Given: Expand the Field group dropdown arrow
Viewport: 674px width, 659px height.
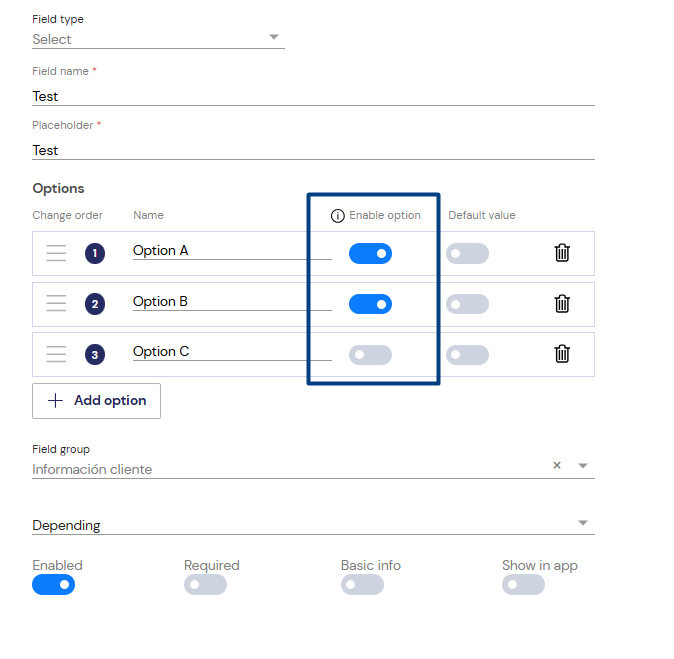Looking at the screenshot, I should point(583,466).
